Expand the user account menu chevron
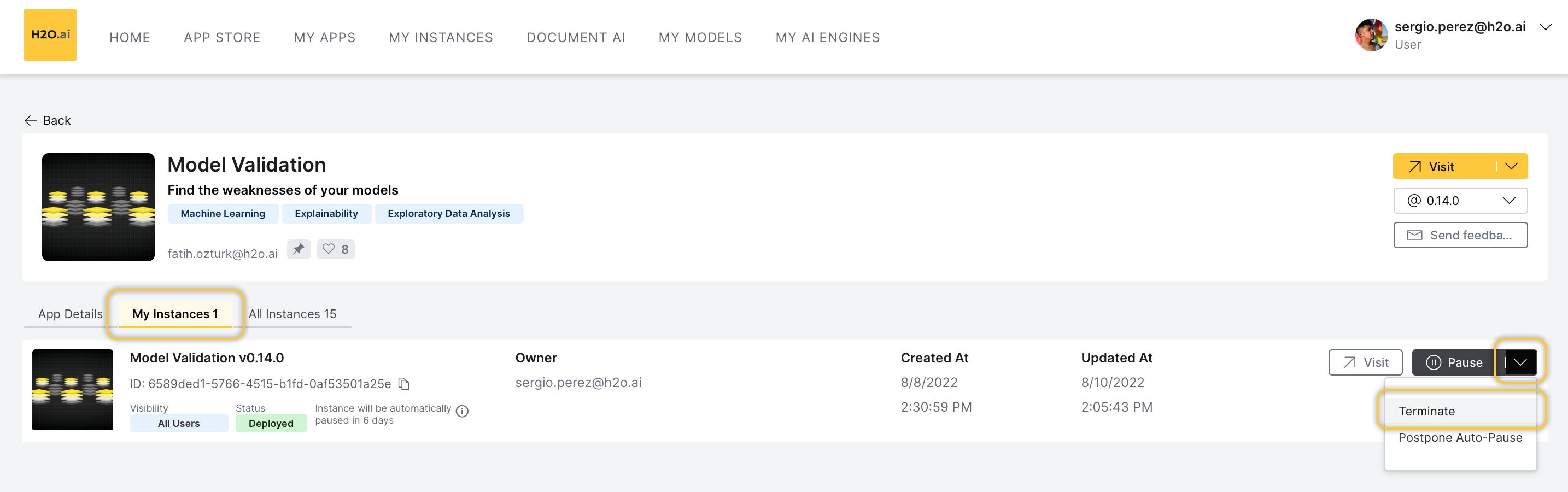The height and width of the screenshot is (492, 1568). [1545, 27]
